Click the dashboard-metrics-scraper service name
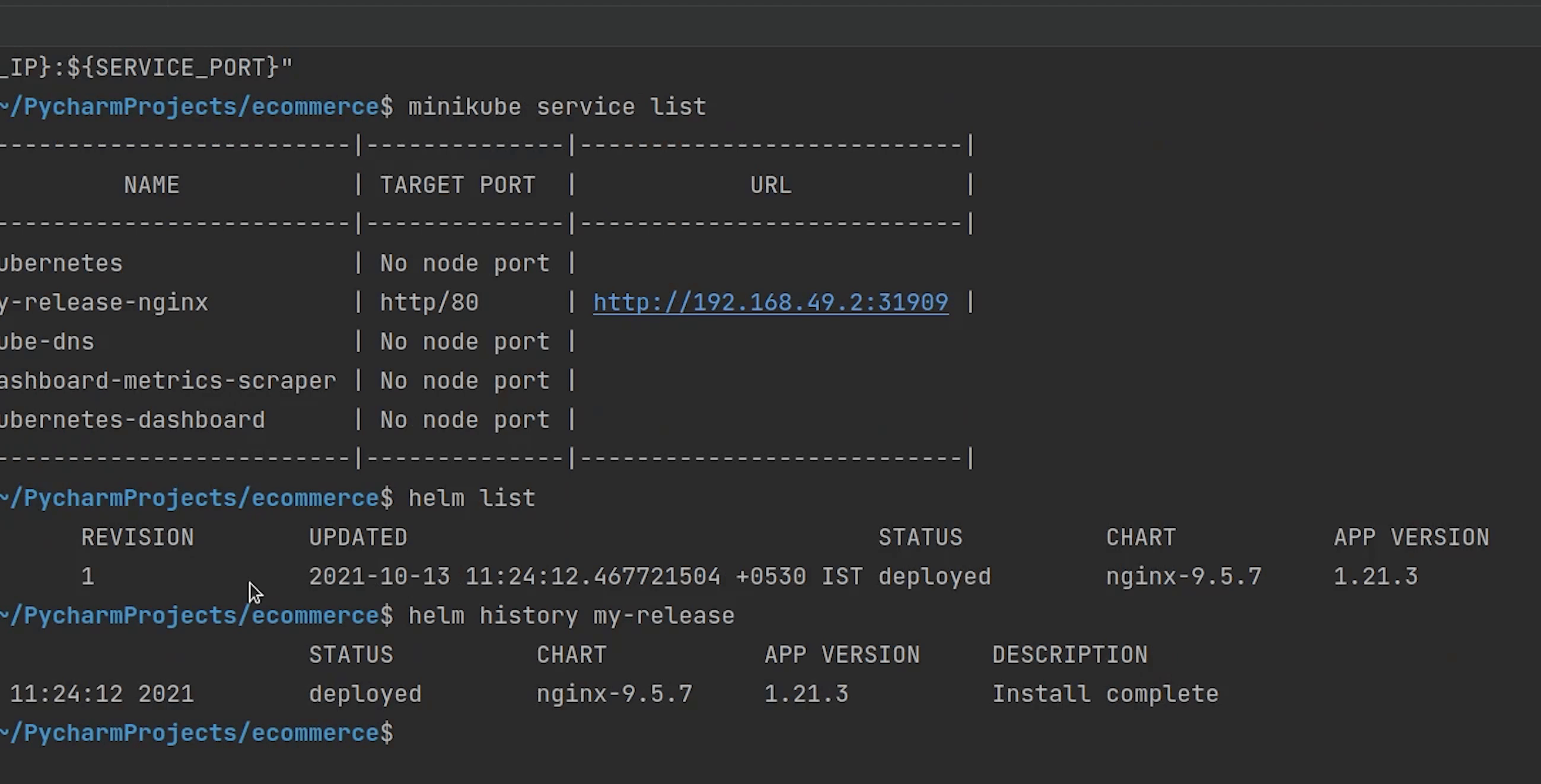The image size is (1541, 784). (167, 381)
